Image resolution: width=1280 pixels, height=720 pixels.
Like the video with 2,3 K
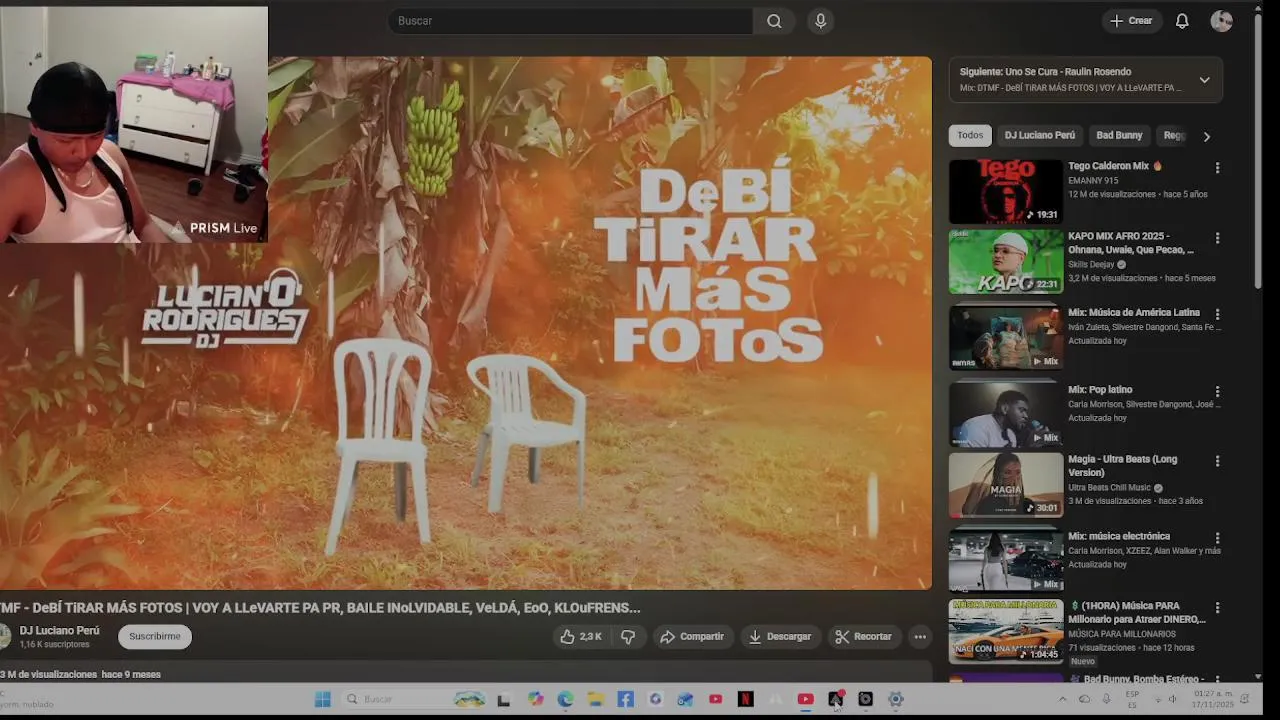coord(581,636)
